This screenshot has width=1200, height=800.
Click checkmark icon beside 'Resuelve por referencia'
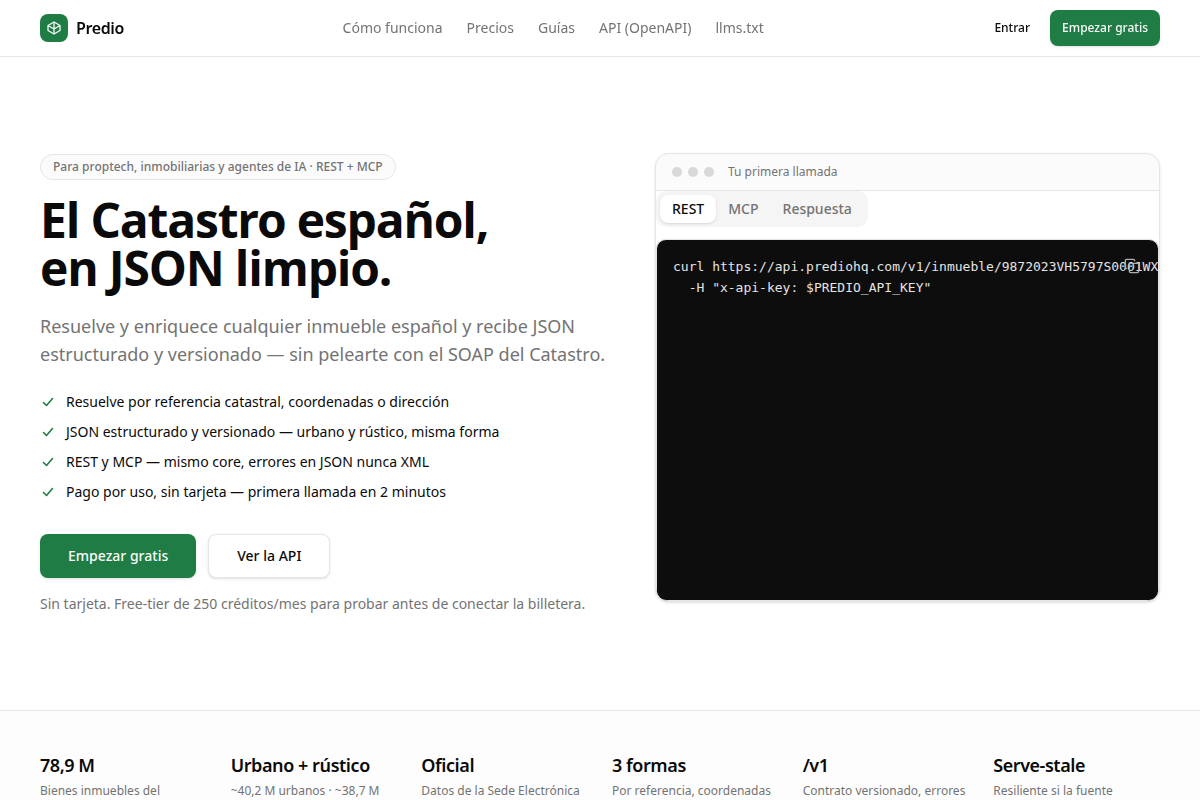48,402
